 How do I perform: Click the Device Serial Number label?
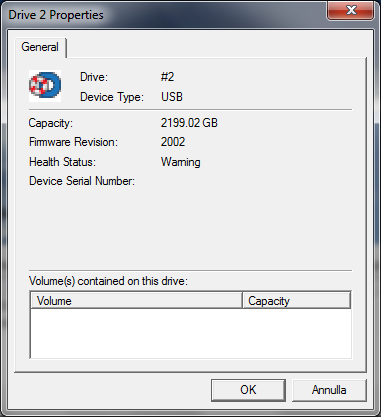[82, 181]
